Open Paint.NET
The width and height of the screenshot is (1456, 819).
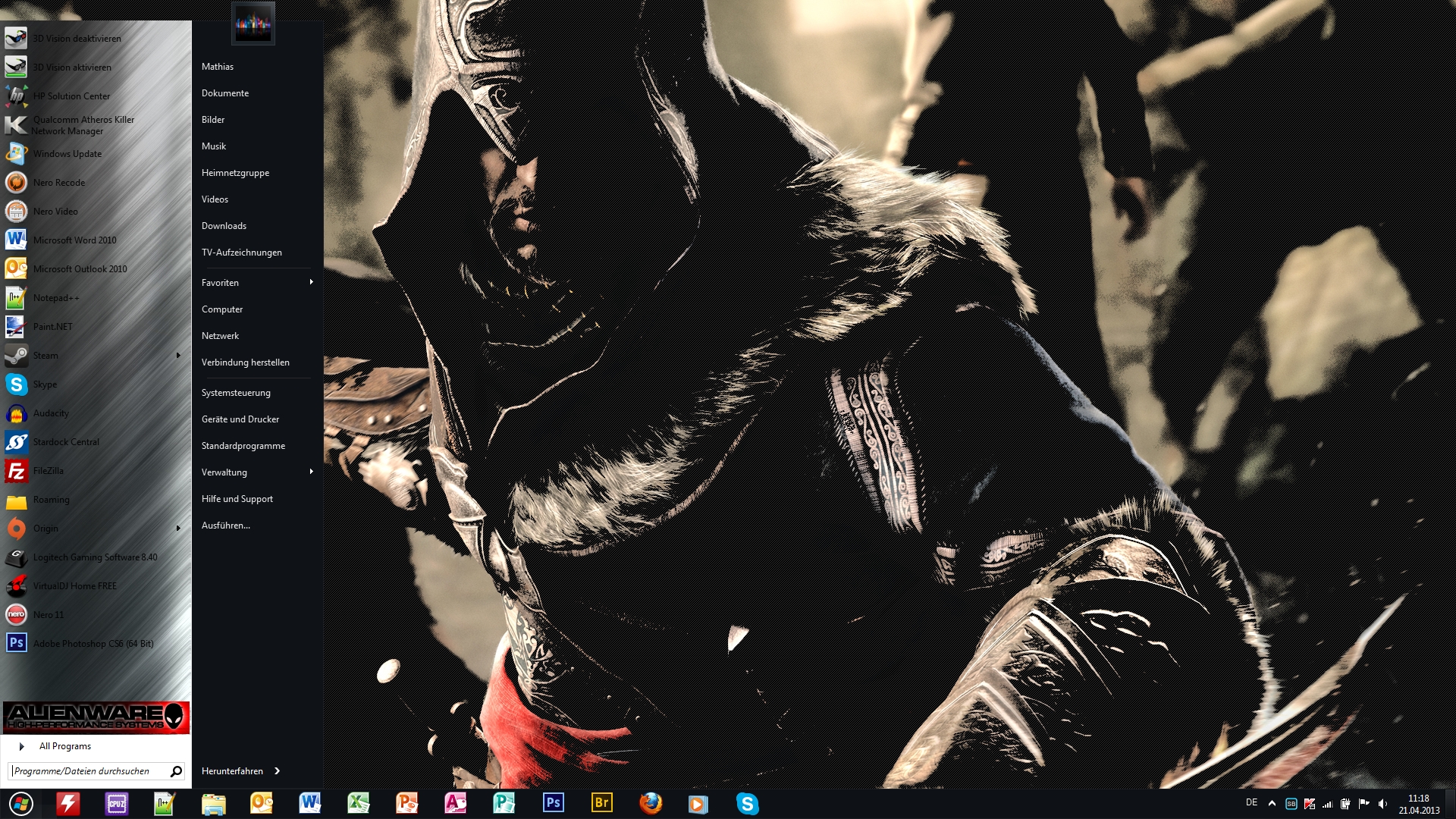click(95, 326)
